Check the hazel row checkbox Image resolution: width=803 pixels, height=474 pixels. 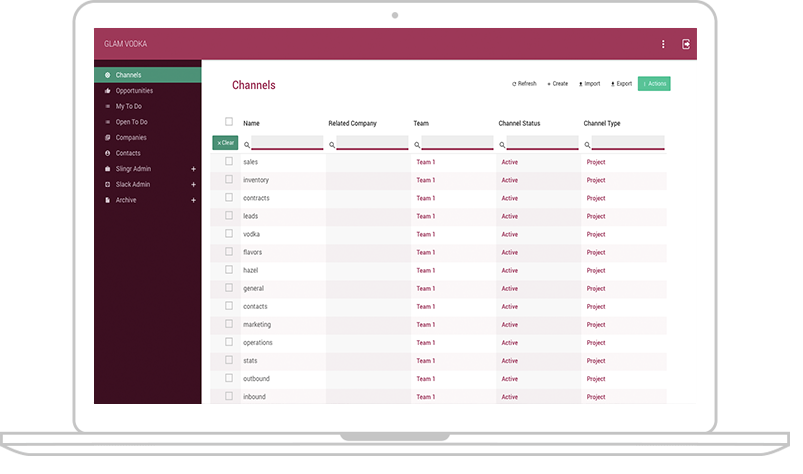click(x=229, y=270)
